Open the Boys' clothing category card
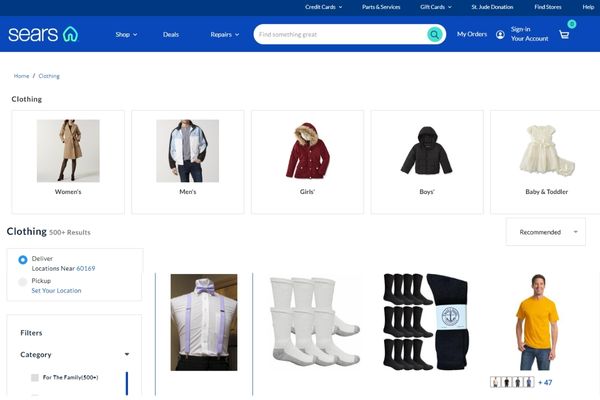Screen dimensions: 600x400 coord(427,162)
